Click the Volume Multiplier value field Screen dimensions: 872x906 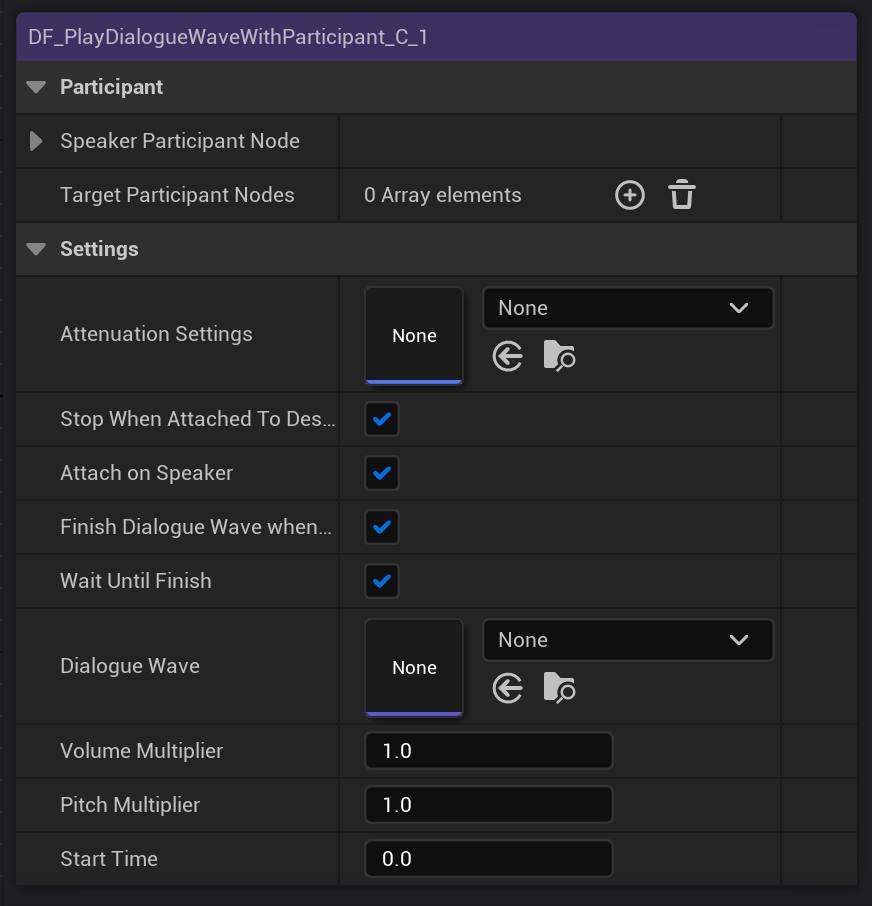click(488, 751)
